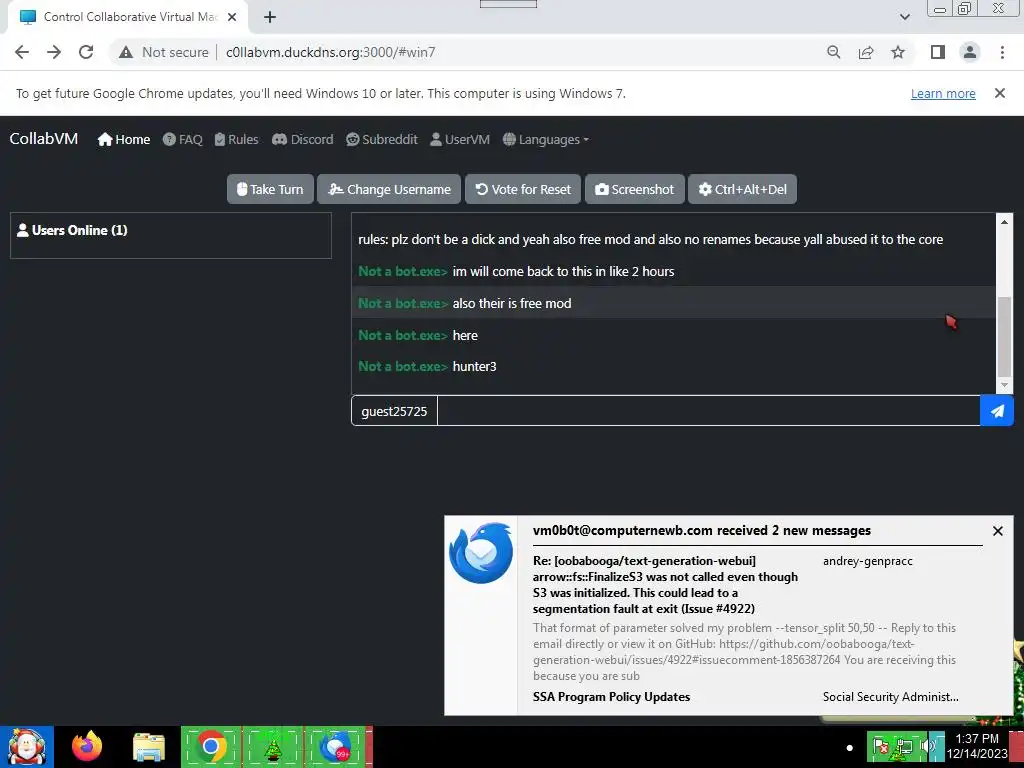Click the 'im will come back' chat message
Viewport: 1024px width, 768px height.
pyautogui.click(x=674, y=271)
